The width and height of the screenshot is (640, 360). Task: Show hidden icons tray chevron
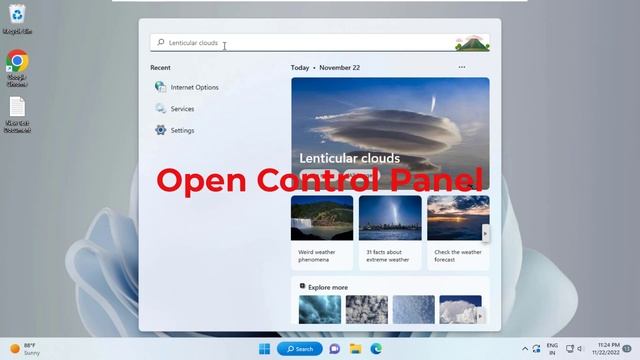point(525,349)
